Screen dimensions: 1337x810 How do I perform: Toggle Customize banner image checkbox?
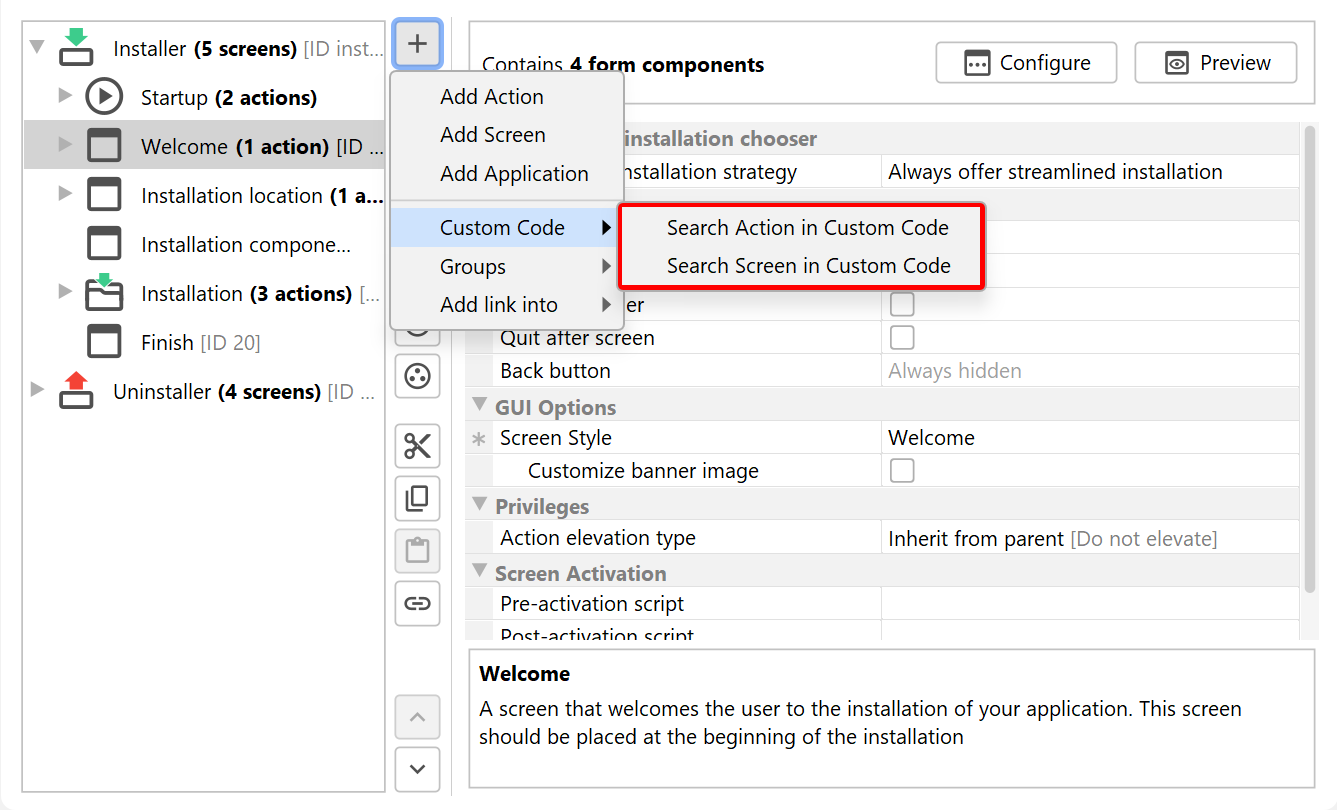(x=902, y=470)
